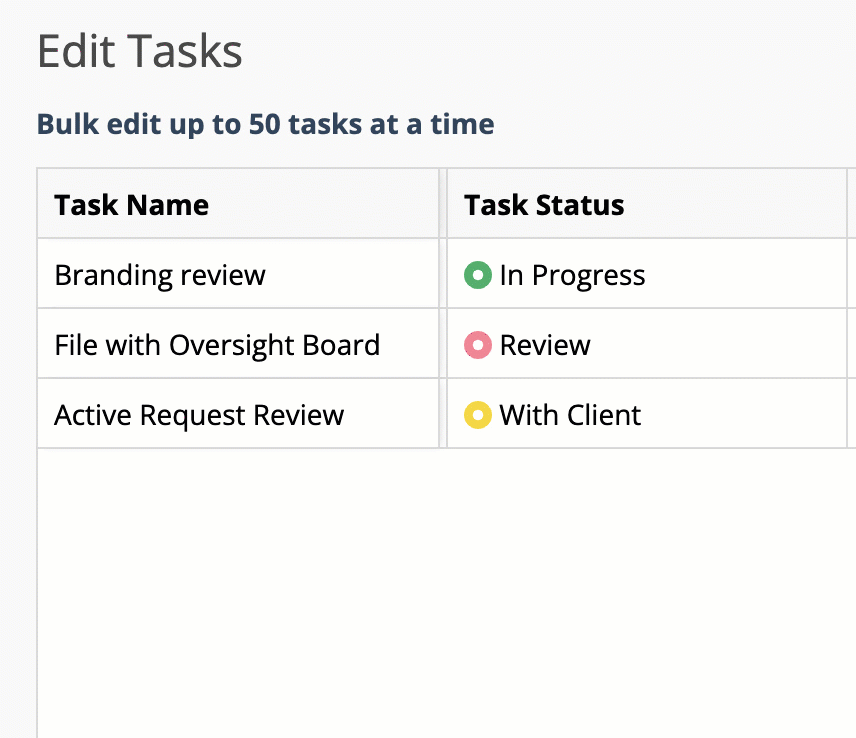This screenshot has width=856, height=738.
Task: Click the Task Status column header
Action: [544, 204]
